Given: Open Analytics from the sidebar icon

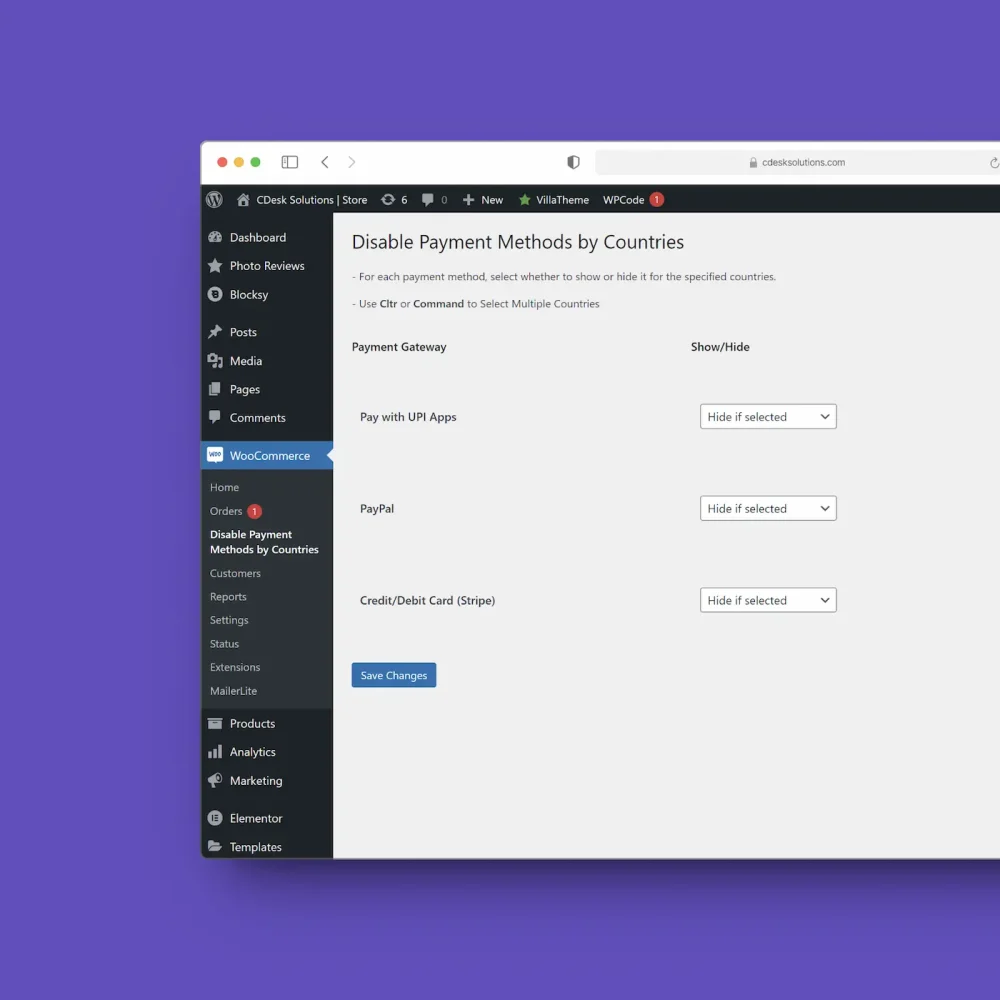Looking at the screenshot, I should 214,751.
